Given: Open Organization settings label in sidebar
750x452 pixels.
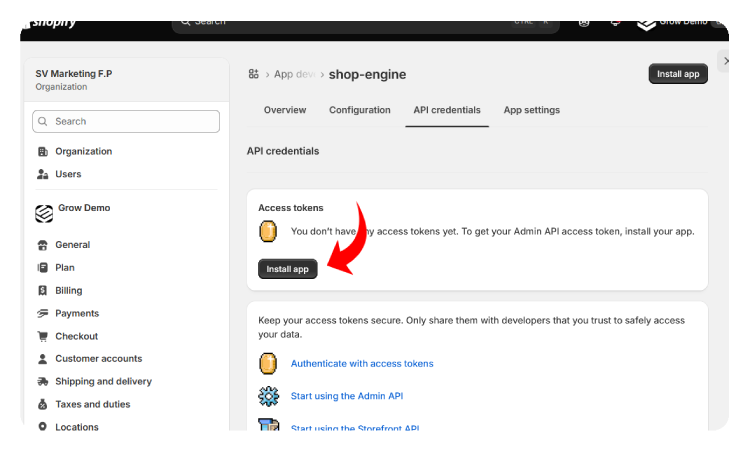Looking at the screenshot, I should tap(84, 152).
